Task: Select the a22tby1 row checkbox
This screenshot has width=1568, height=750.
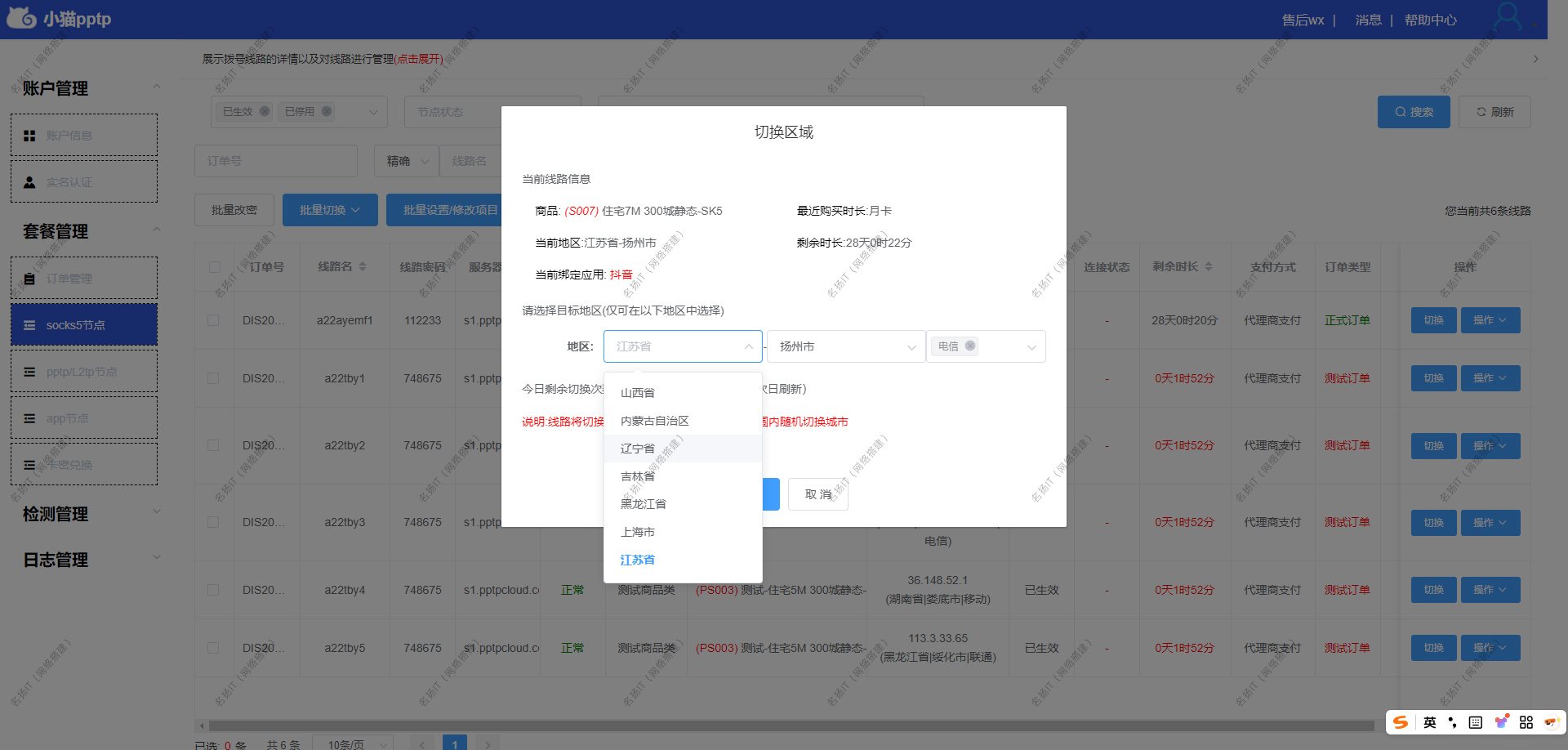Action: pyautogui.click(x=213, y=378)
